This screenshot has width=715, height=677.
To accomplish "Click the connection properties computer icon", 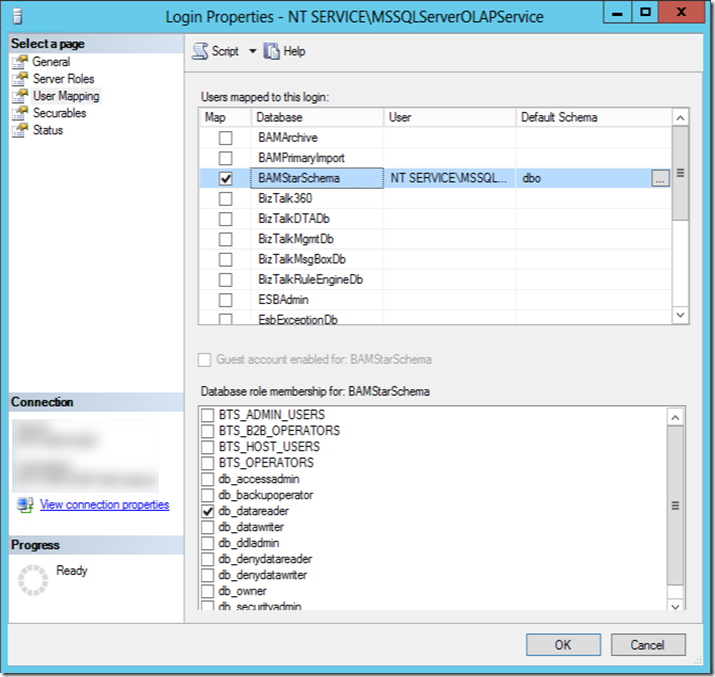I will click(x=25, y=505).
